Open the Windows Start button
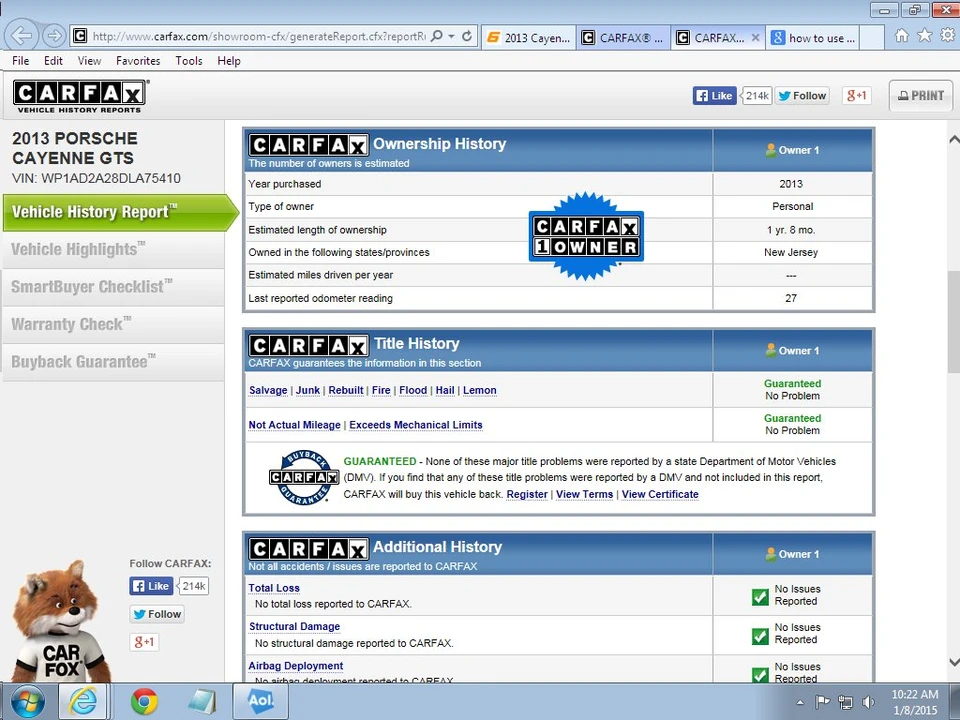 [x=28, y=702]
